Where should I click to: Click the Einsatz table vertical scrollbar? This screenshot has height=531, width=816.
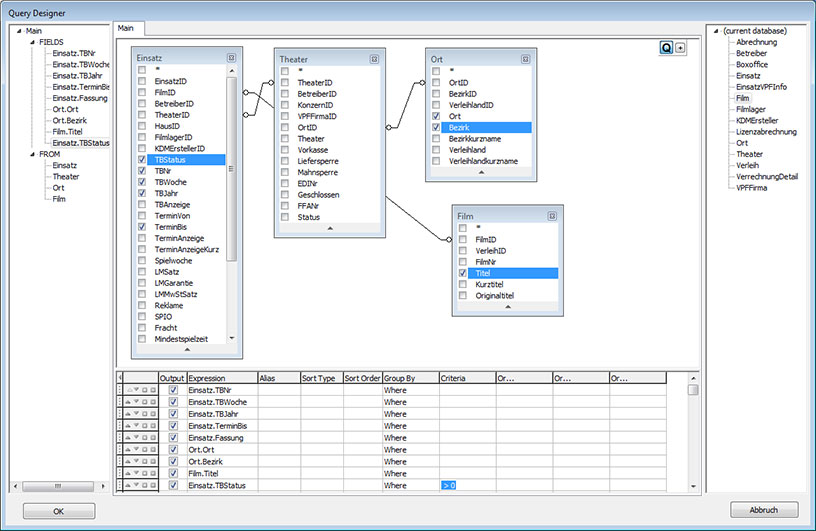click(232, 170)
